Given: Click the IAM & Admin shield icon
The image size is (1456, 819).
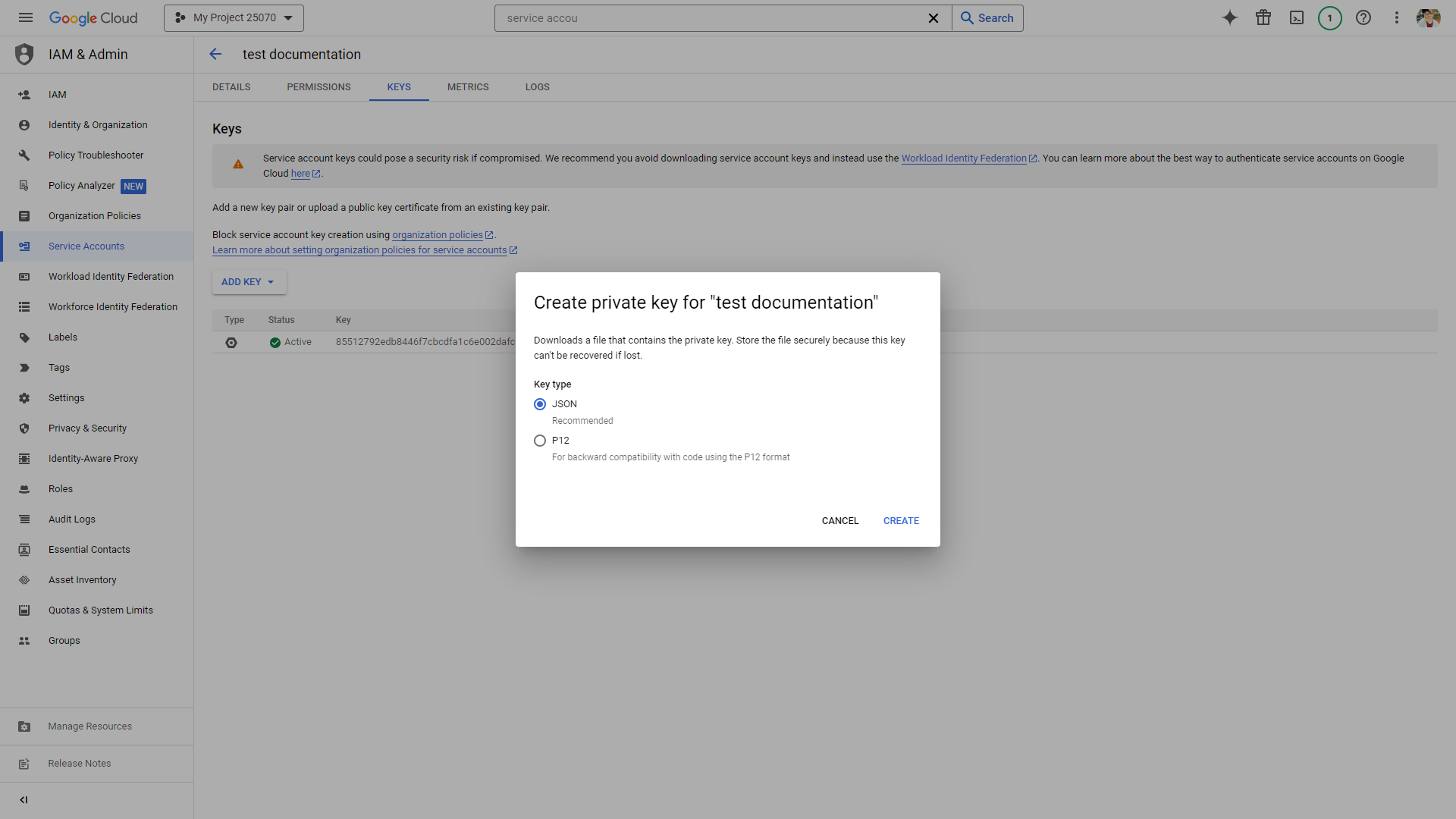Looking at the screenshot, I should [x=24, y=55].
